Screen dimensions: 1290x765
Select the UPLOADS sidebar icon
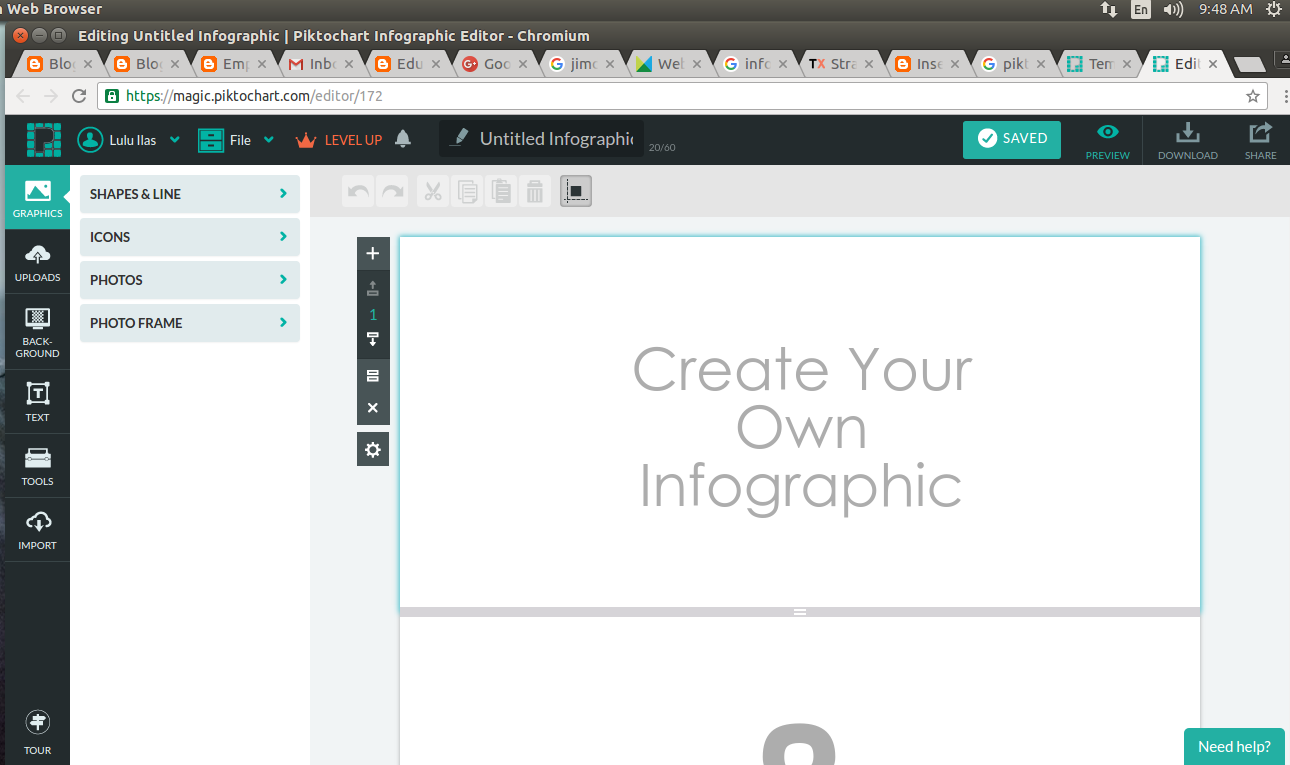[x=37, y=262]
